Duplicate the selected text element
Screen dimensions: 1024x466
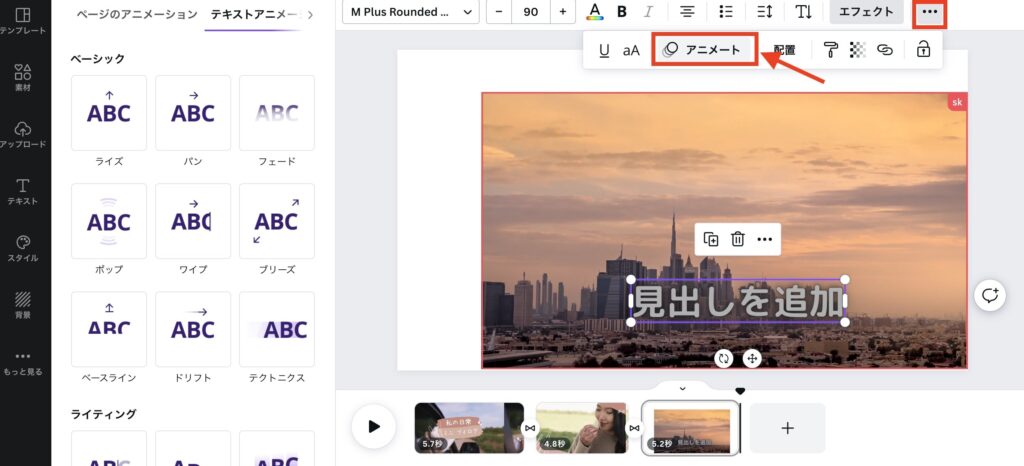point(711,240)
